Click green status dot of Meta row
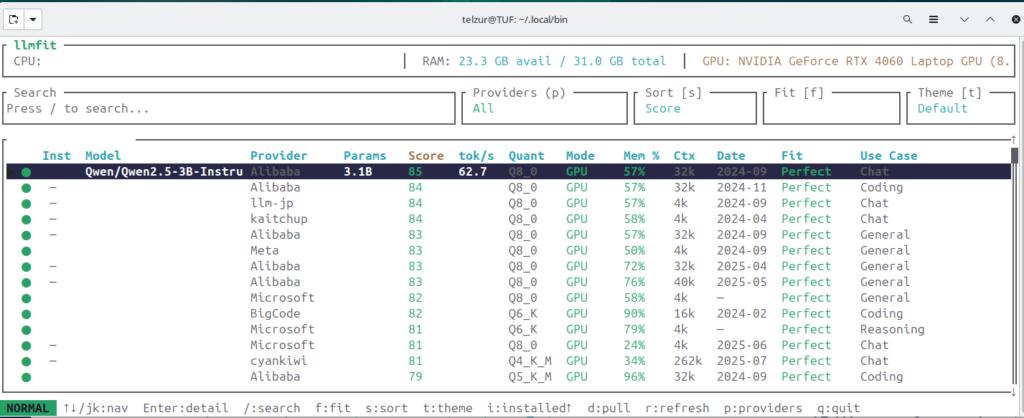The image size is (1024, 418). tap(26, 250)
